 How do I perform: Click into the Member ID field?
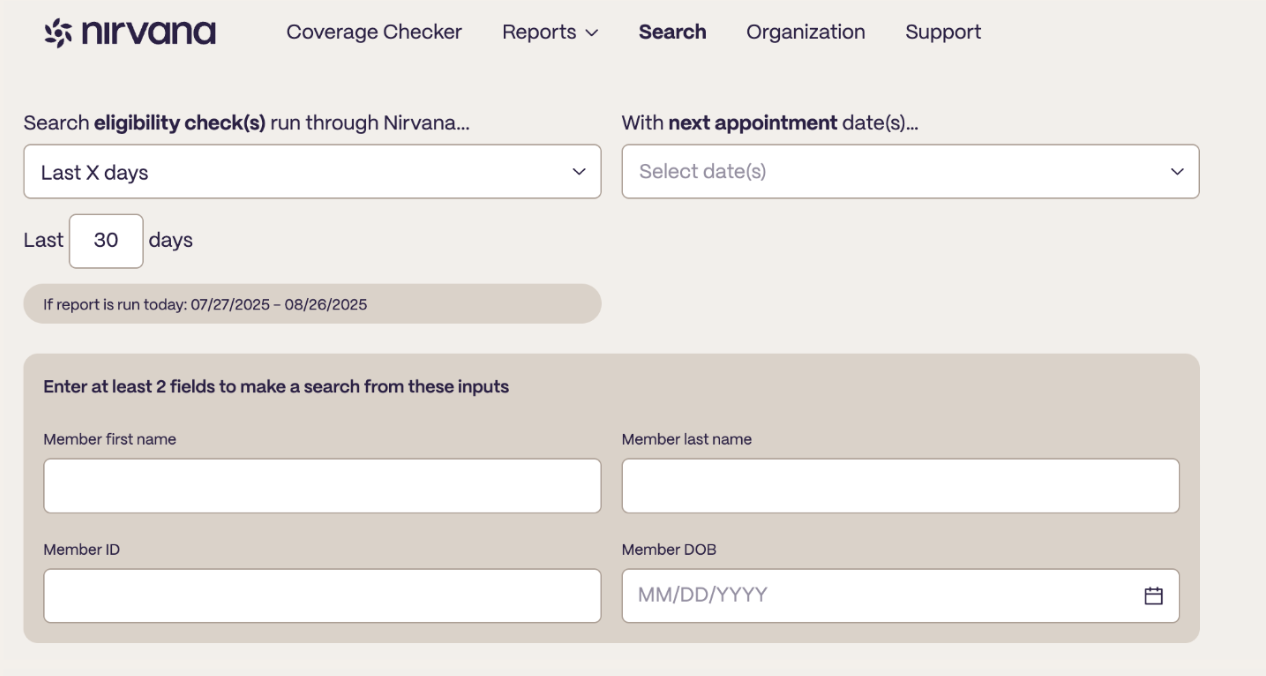pyautogui.click(x=322, y=596)
